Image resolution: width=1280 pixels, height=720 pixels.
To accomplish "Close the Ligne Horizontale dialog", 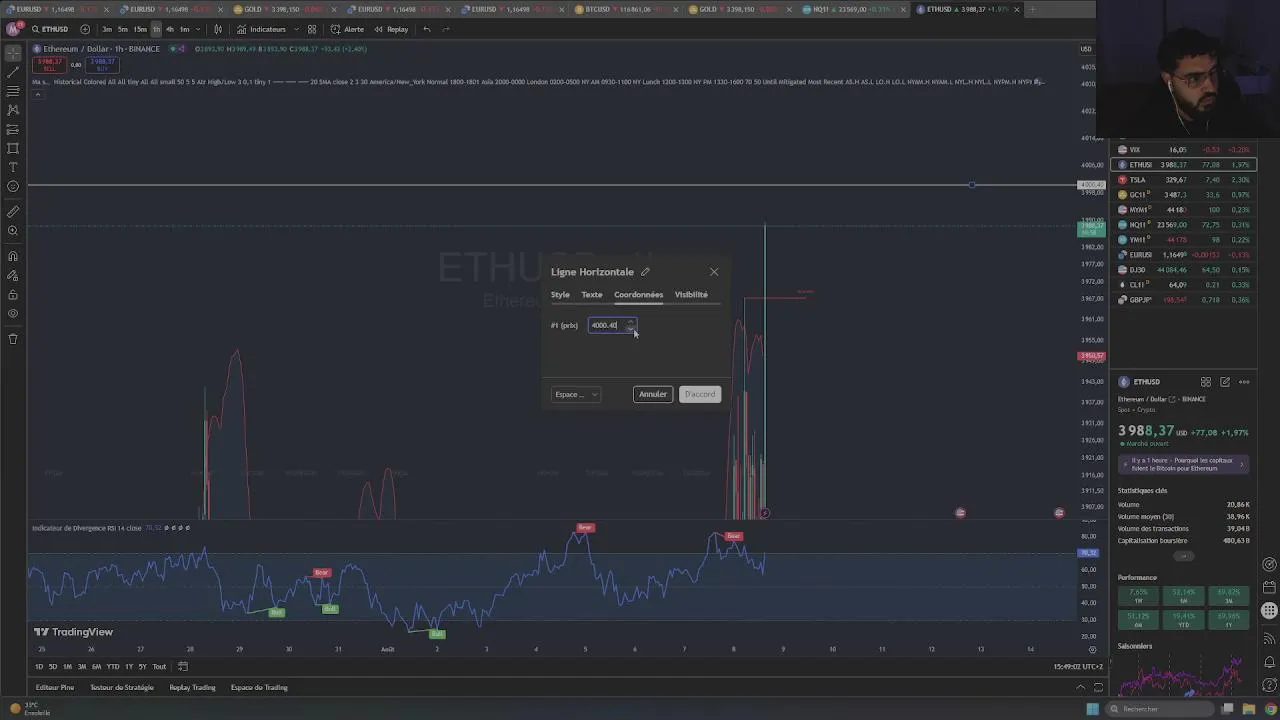I will tap(714, 272).
